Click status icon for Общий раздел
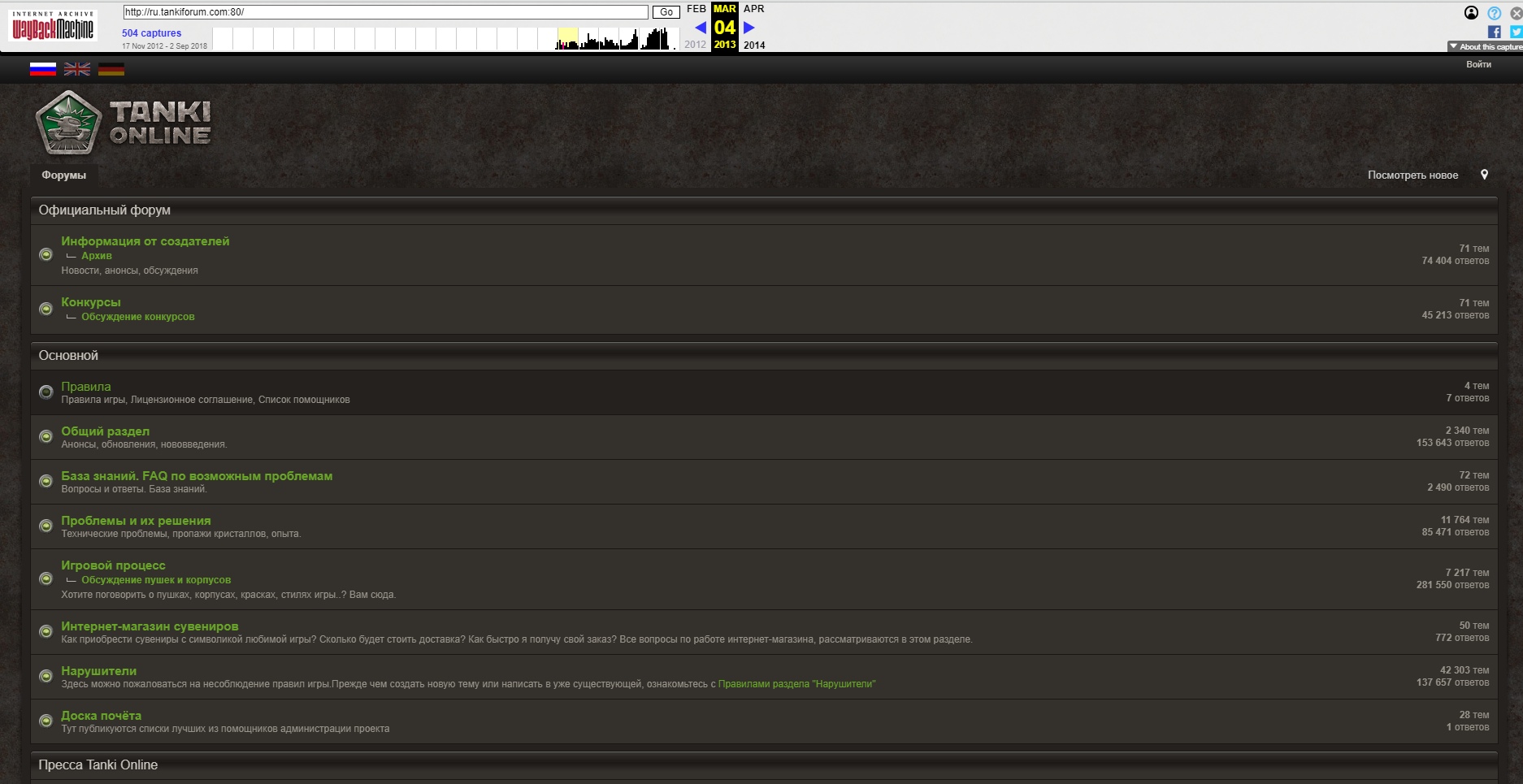1523x784 pixels. pos(46,437)
